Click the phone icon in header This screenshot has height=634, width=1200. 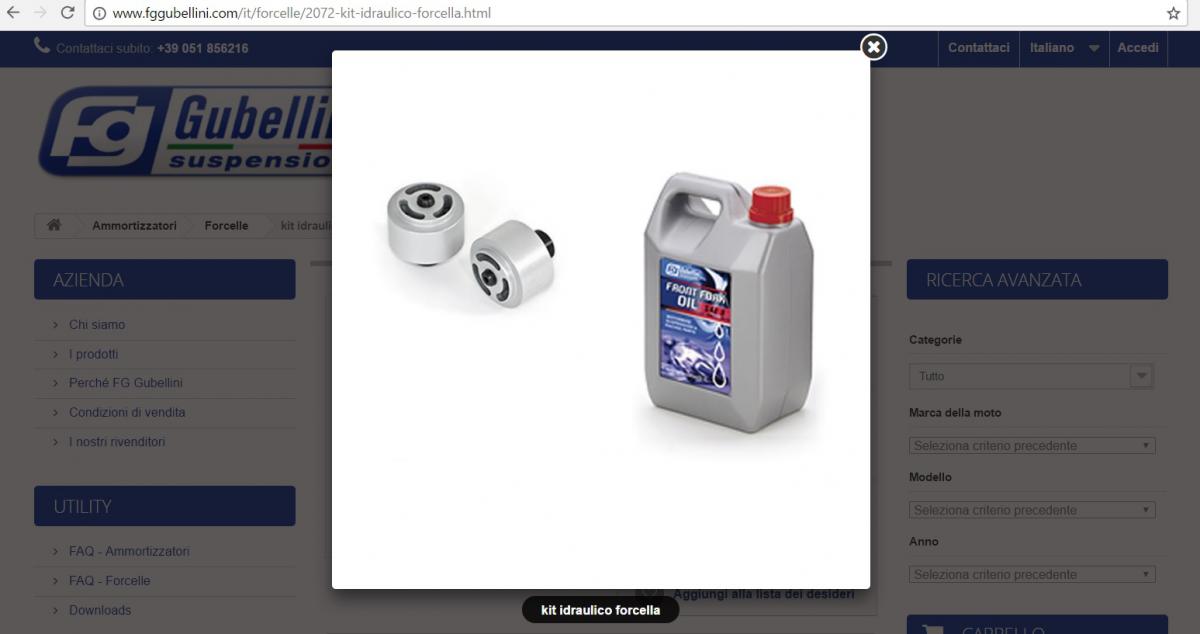(42, 46)
